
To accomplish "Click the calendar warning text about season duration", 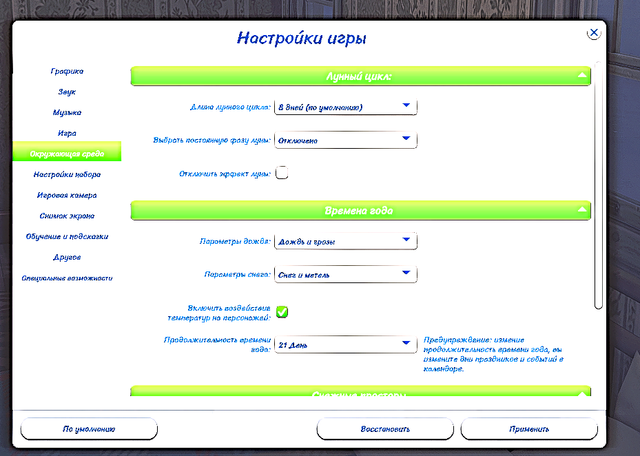I will [493, 354].
